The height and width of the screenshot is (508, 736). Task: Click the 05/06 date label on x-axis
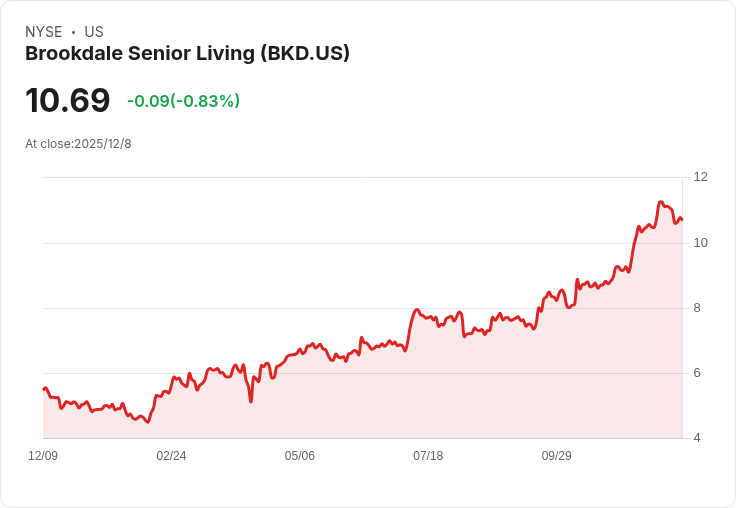click(x=299, y=456)
